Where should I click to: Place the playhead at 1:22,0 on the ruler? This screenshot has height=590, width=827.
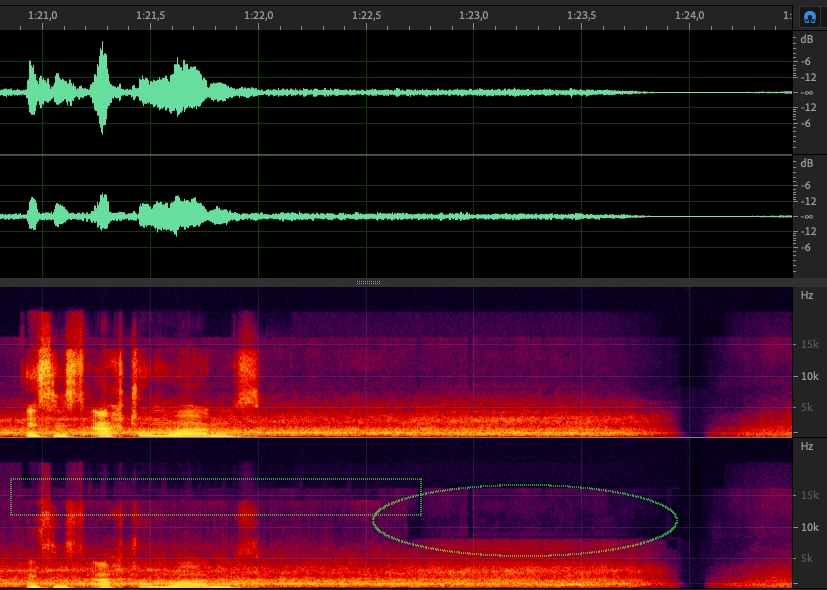258,15
